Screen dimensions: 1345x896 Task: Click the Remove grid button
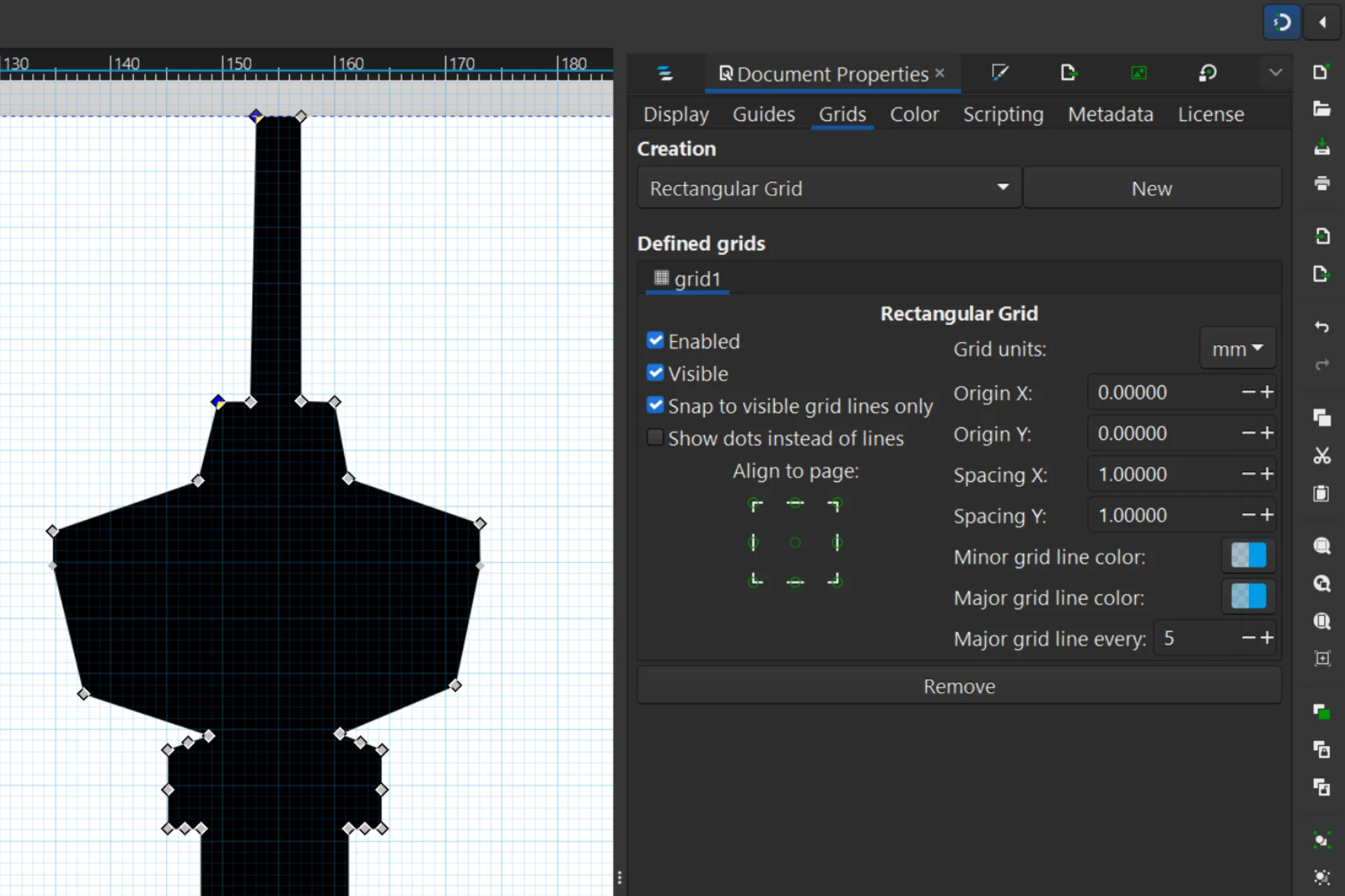pyautogui.click(x=958, y=686)
